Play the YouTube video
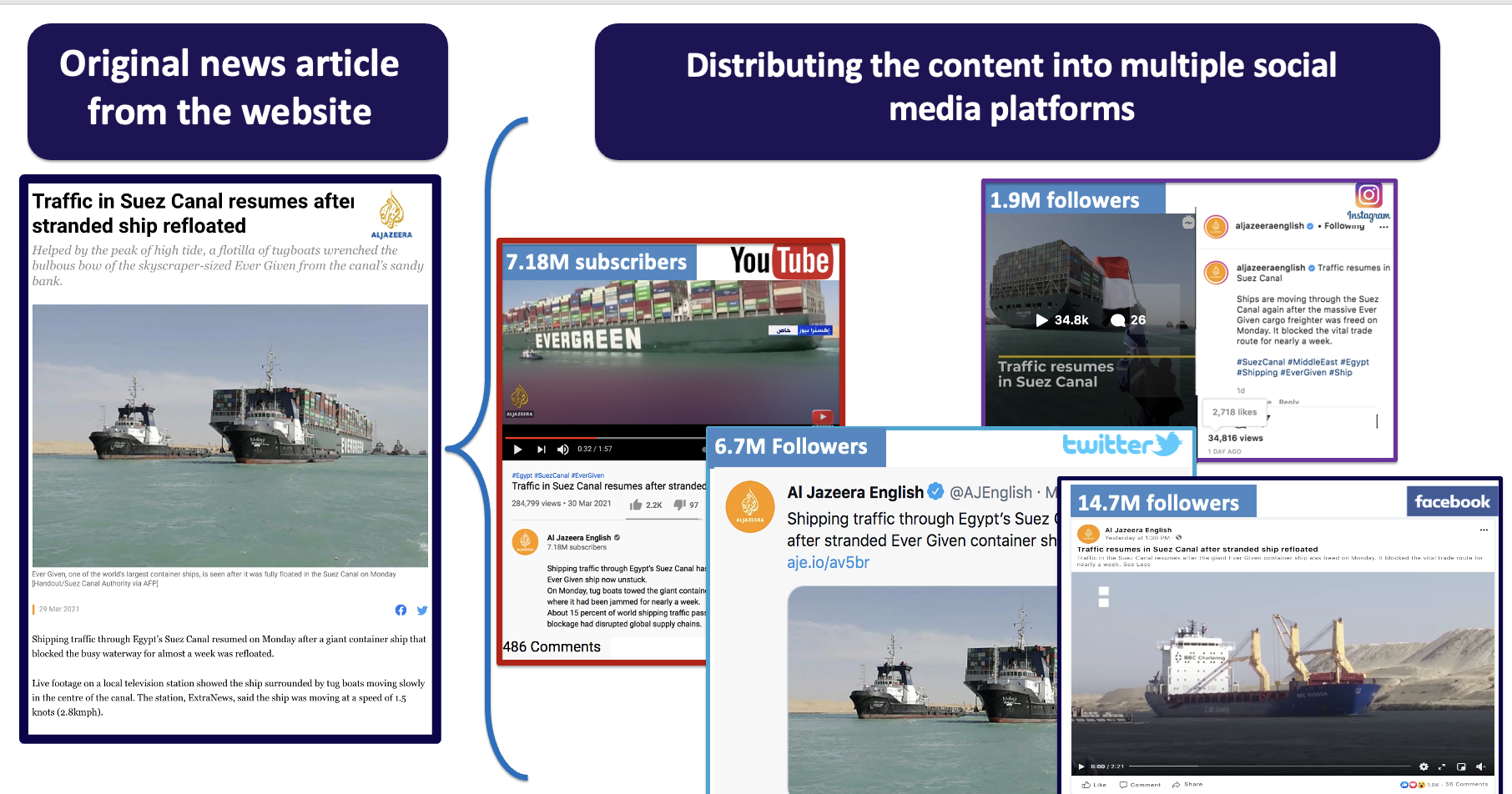1512x794 pixels. [517, 449]
